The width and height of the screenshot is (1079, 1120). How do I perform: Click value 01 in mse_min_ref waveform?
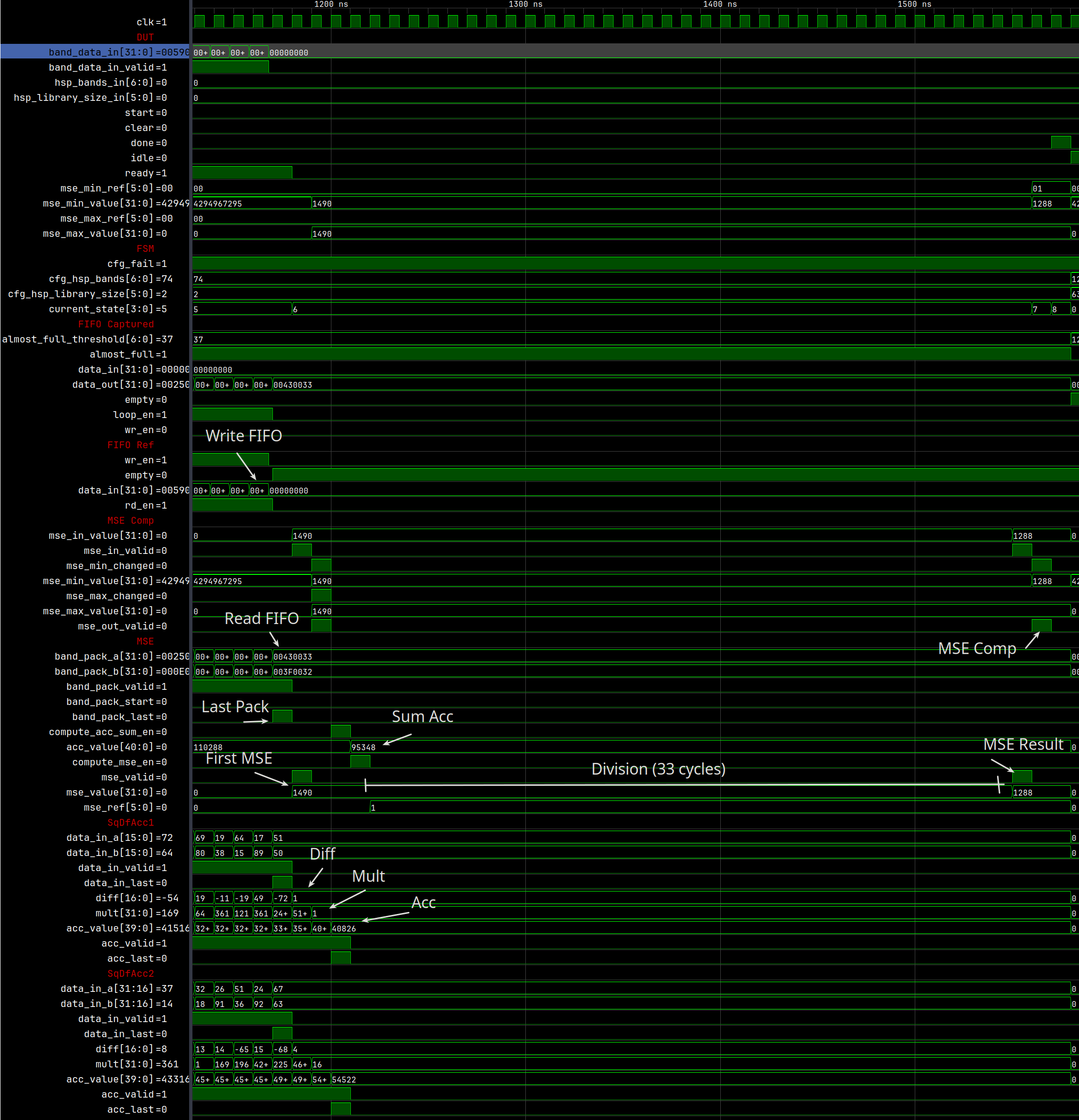1037,189
